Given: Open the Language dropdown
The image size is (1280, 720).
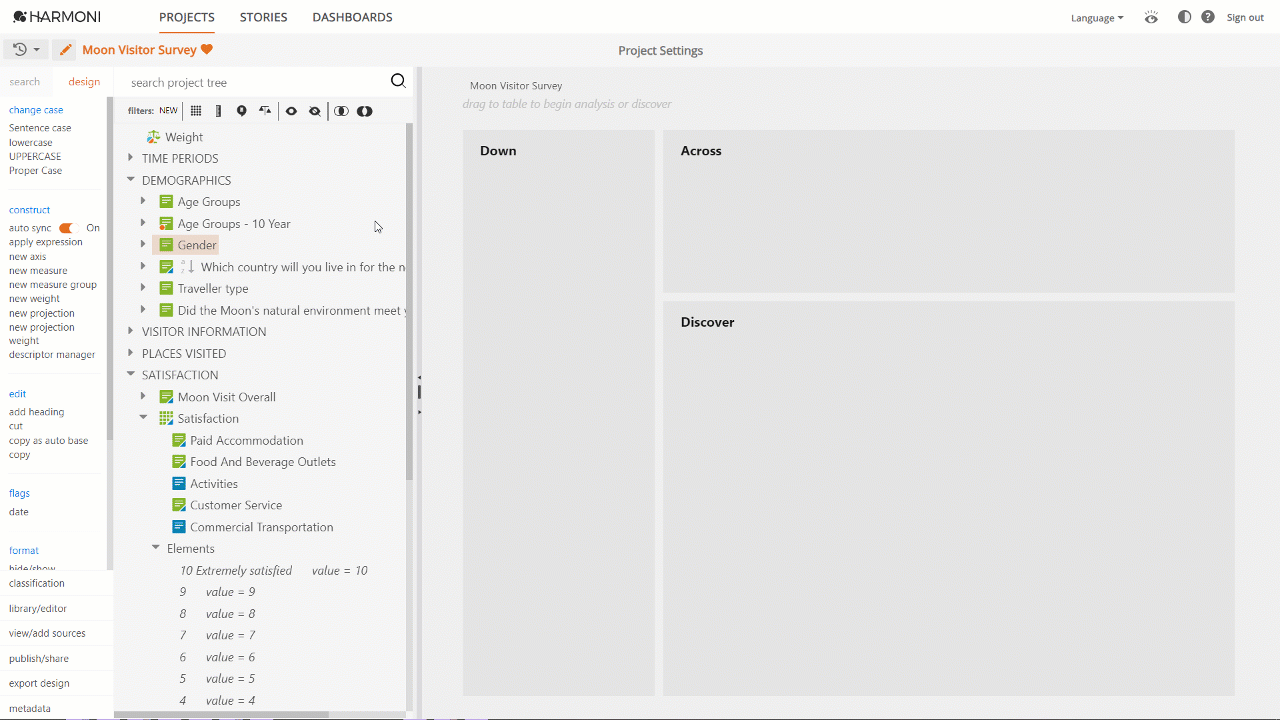Looking at the screenshot, I should (x=1097, y=18).
